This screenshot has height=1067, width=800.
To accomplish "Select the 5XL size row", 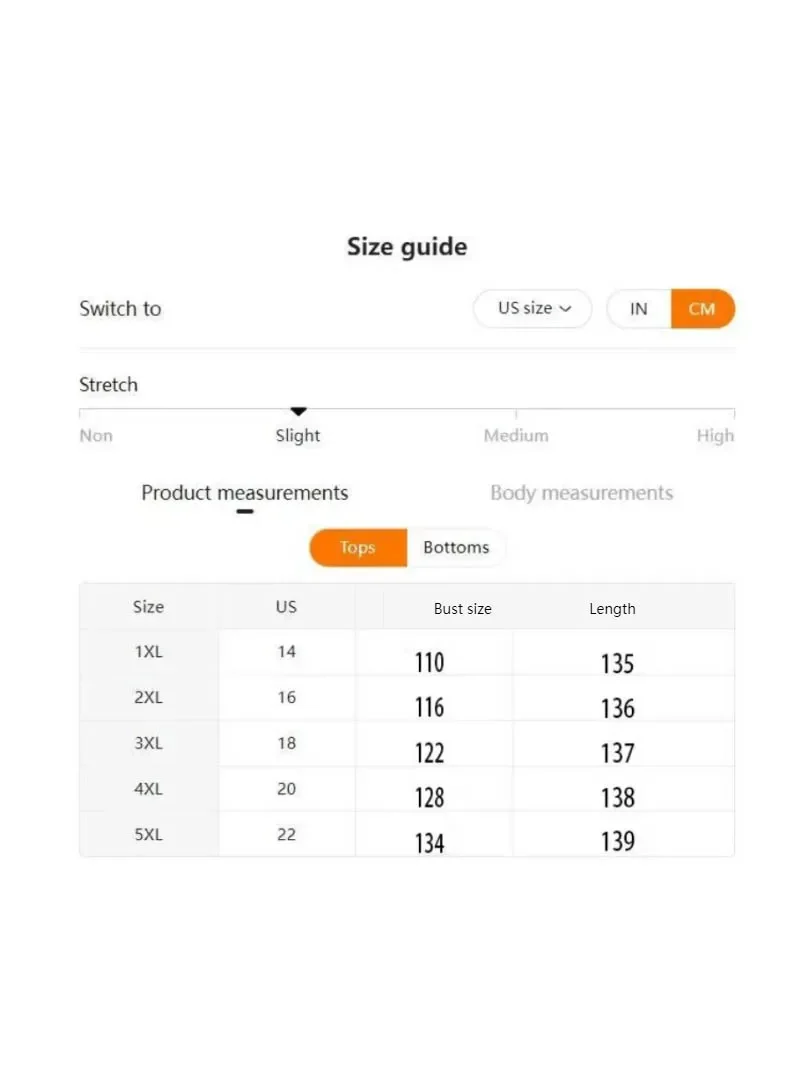I will point(407,835).
